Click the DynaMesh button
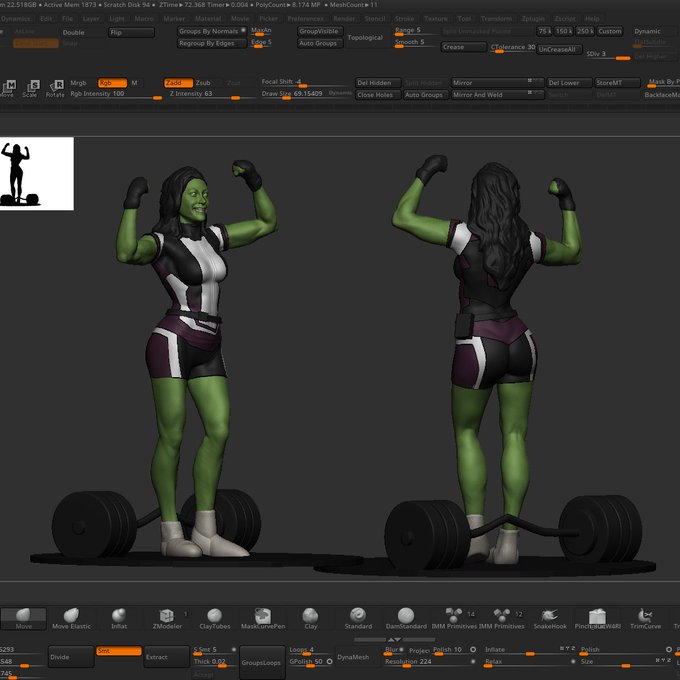This screenshot has height=680, width=680. [353, 657]
